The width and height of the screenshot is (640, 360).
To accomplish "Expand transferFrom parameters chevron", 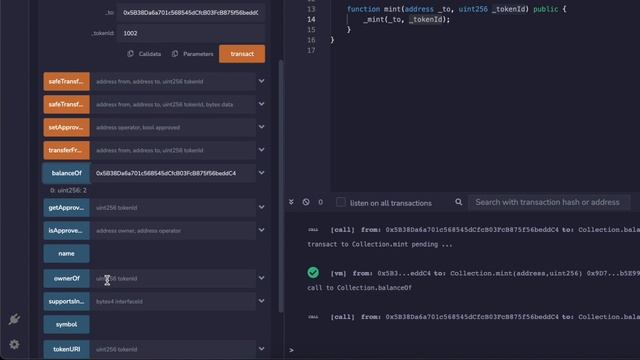I will 261,150.
